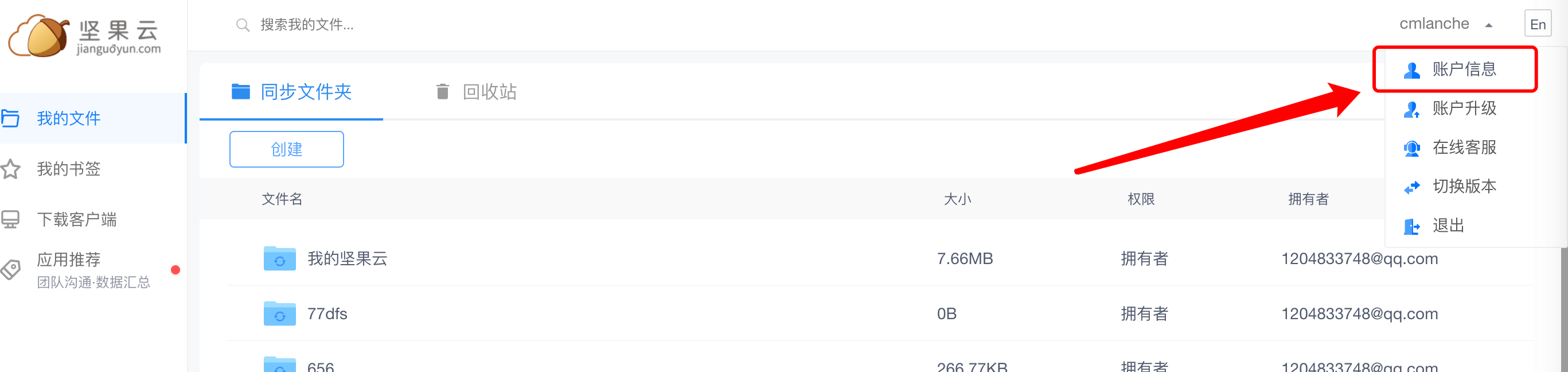Viewport: 1568px width, 372px height.
Task: Click the 77dfs sync folder icon
Action: [x=279, y=313]
